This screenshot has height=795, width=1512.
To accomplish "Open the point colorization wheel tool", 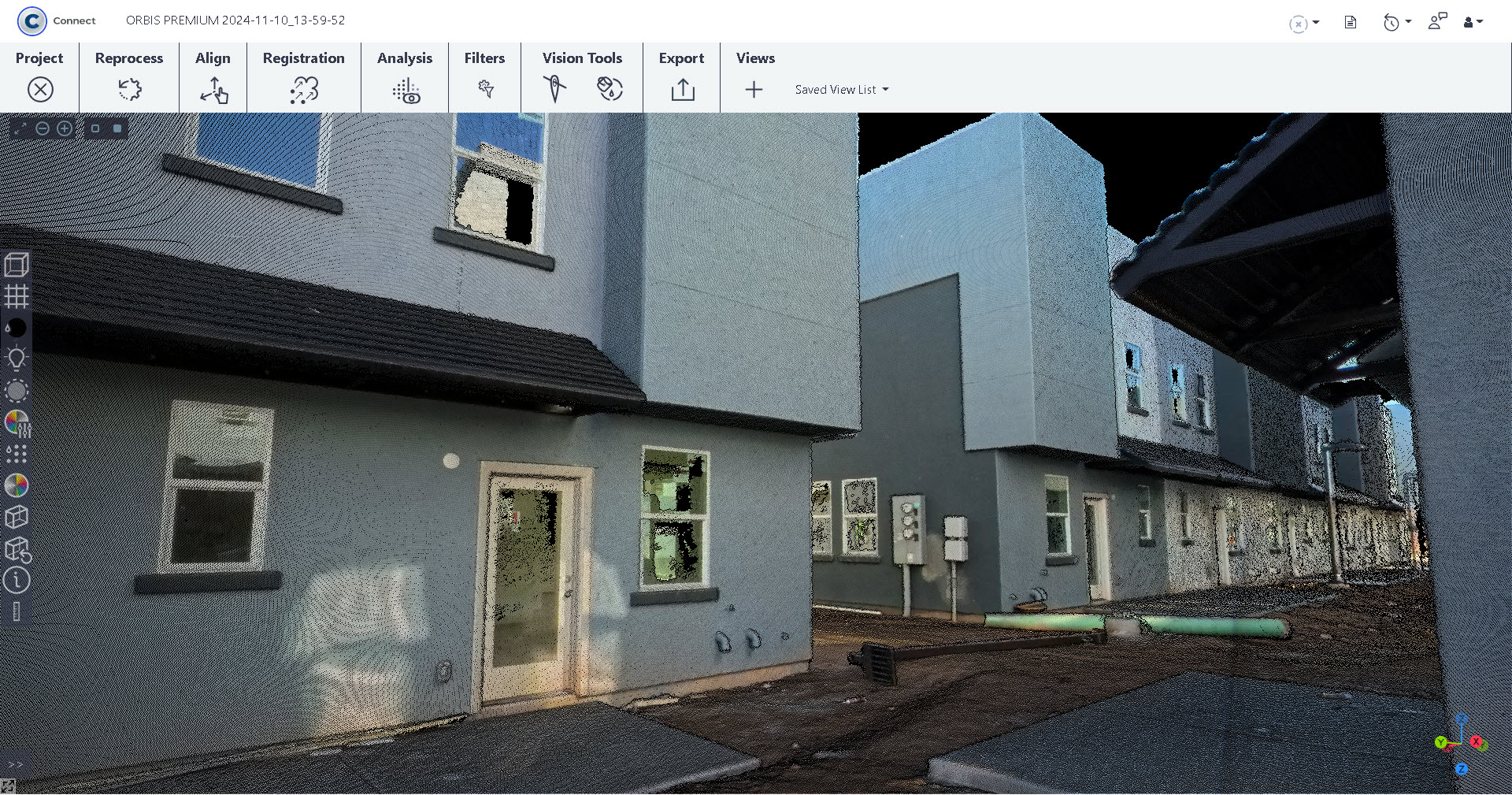I will click(x=17, y=487).
